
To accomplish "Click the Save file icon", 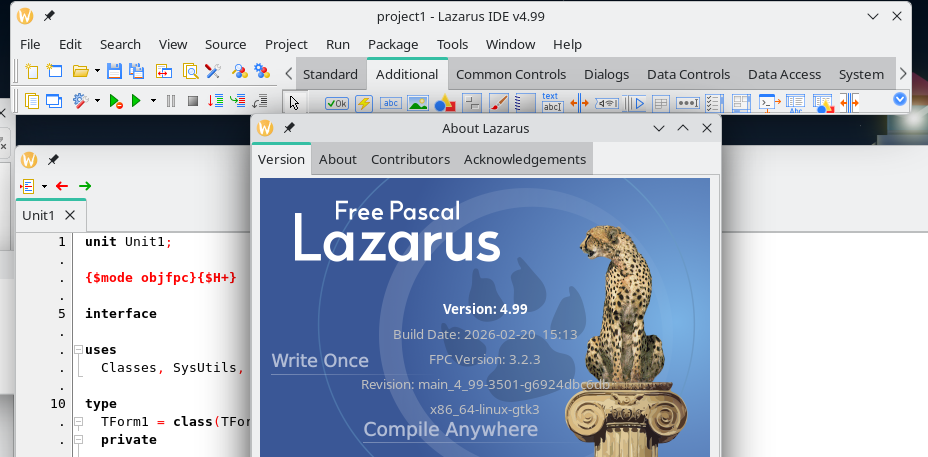I will (x=114, y=71).
